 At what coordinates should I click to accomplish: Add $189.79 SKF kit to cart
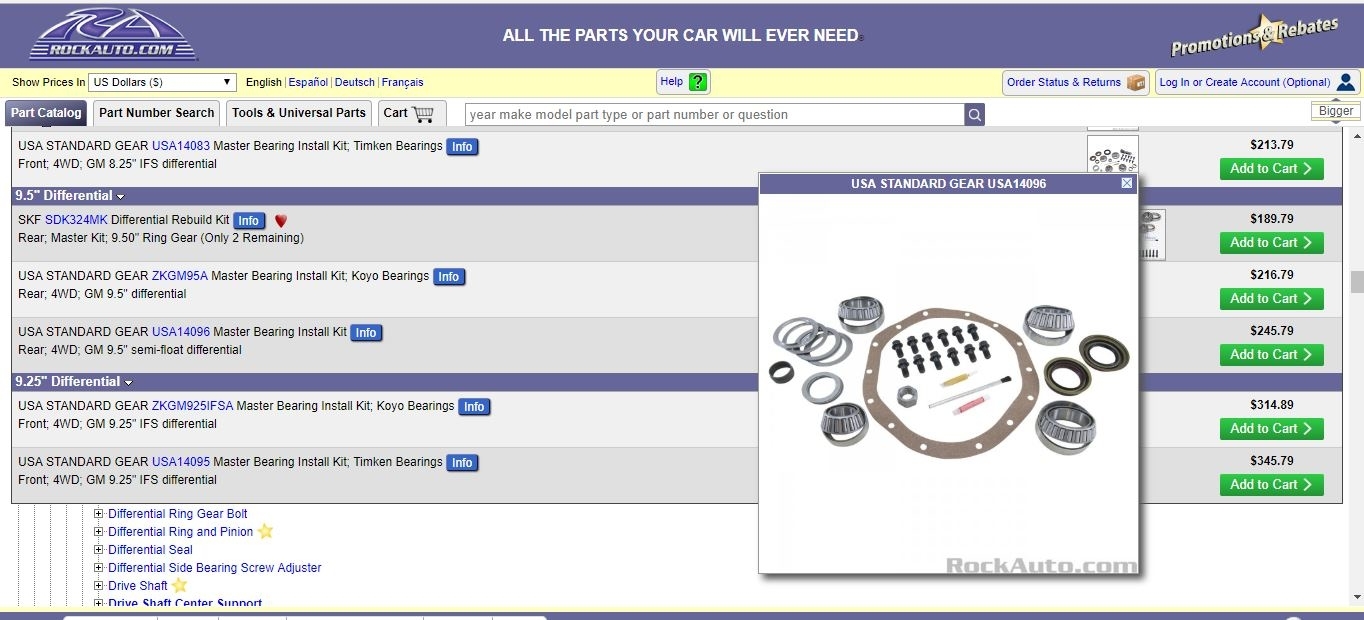tap(1272, 243)
